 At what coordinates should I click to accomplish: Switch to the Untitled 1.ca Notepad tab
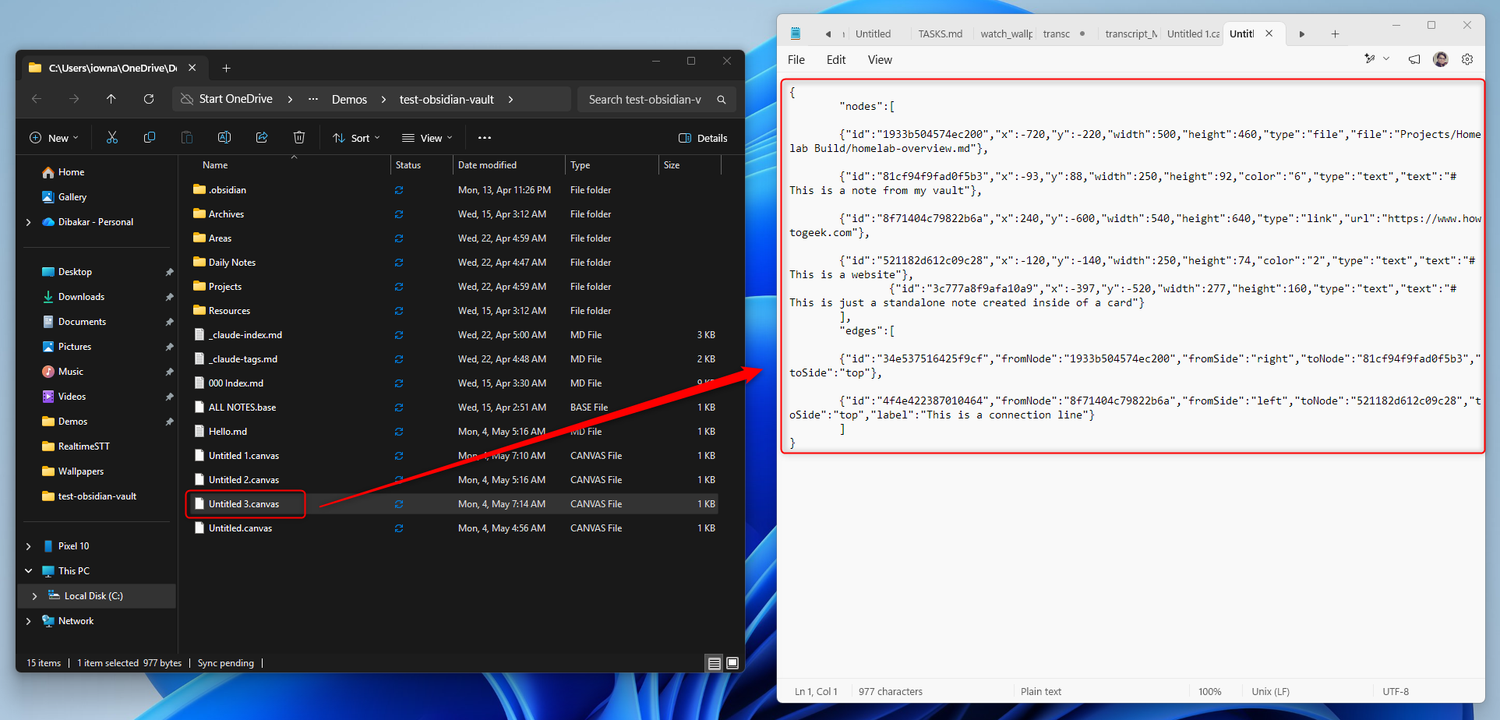click(x=1193, y=34)
